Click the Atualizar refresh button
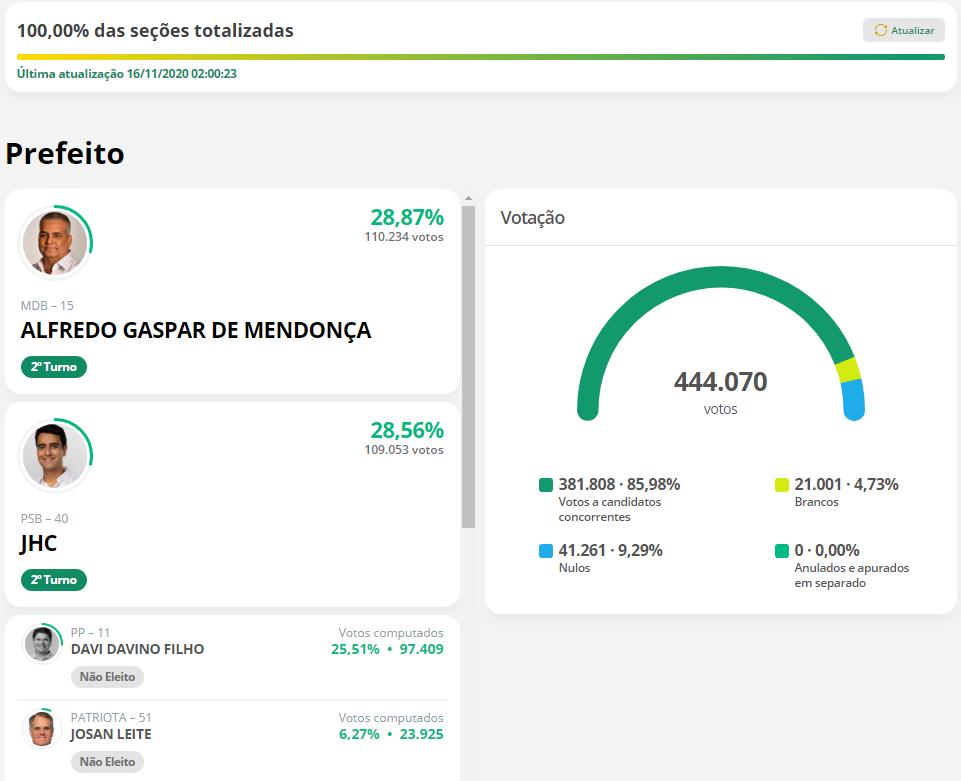Image resolution: width=961 pixels, height=781 pixels. click(x=903, y=30)
